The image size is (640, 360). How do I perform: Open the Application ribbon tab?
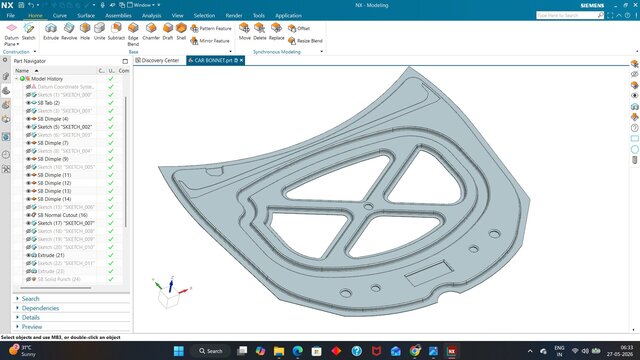288,16
